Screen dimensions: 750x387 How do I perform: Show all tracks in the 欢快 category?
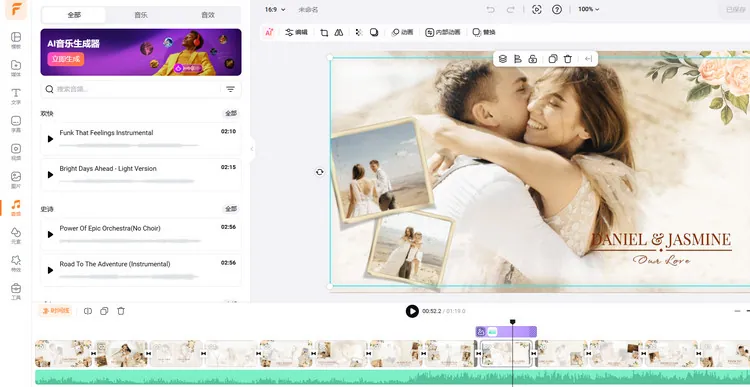click(x=231, y=113)
